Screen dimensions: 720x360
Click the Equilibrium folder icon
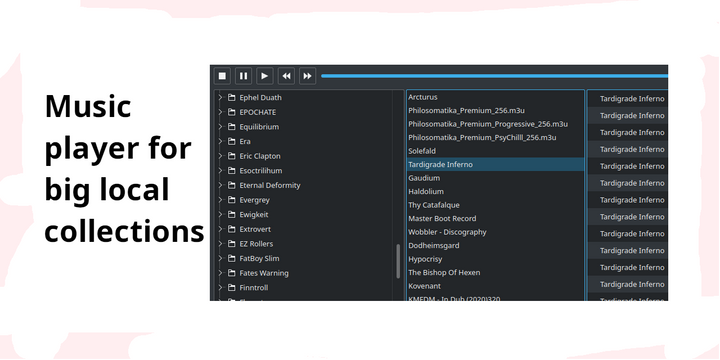(x=231, y=127)
